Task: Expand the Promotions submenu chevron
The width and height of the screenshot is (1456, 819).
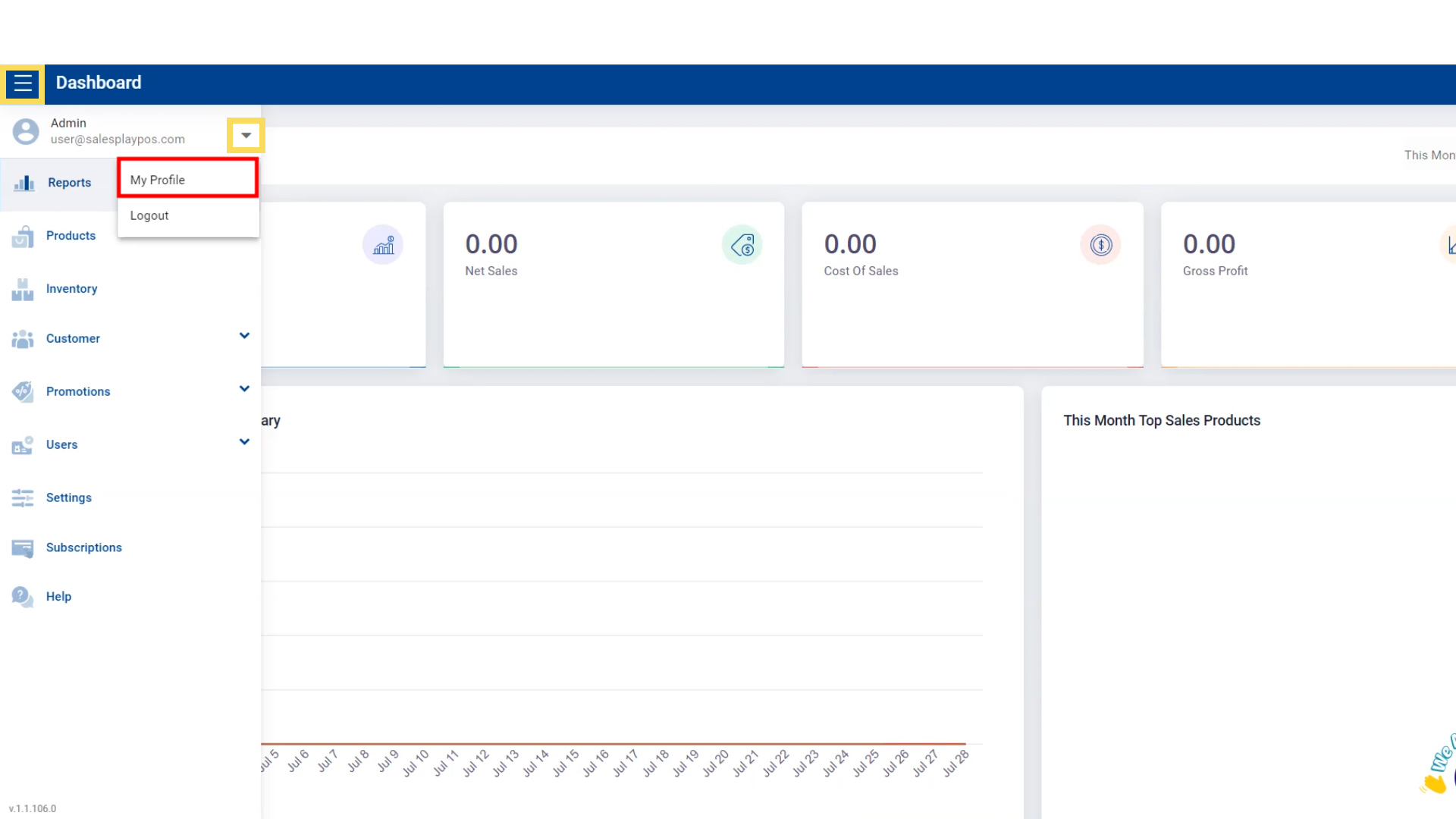Action: point(244,389)
